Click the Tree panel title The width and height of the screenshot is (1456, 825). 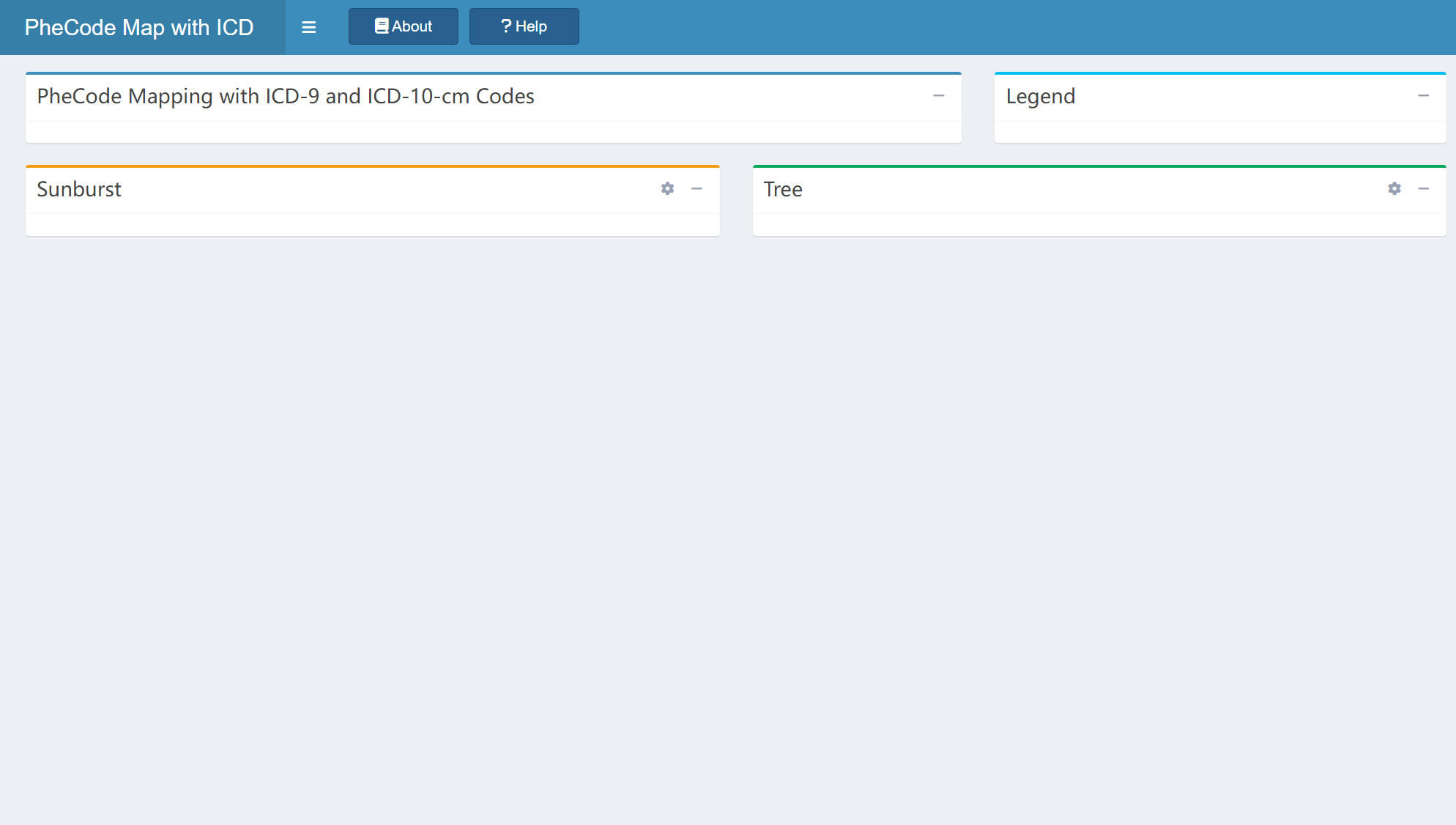click(x=783, y=189)
